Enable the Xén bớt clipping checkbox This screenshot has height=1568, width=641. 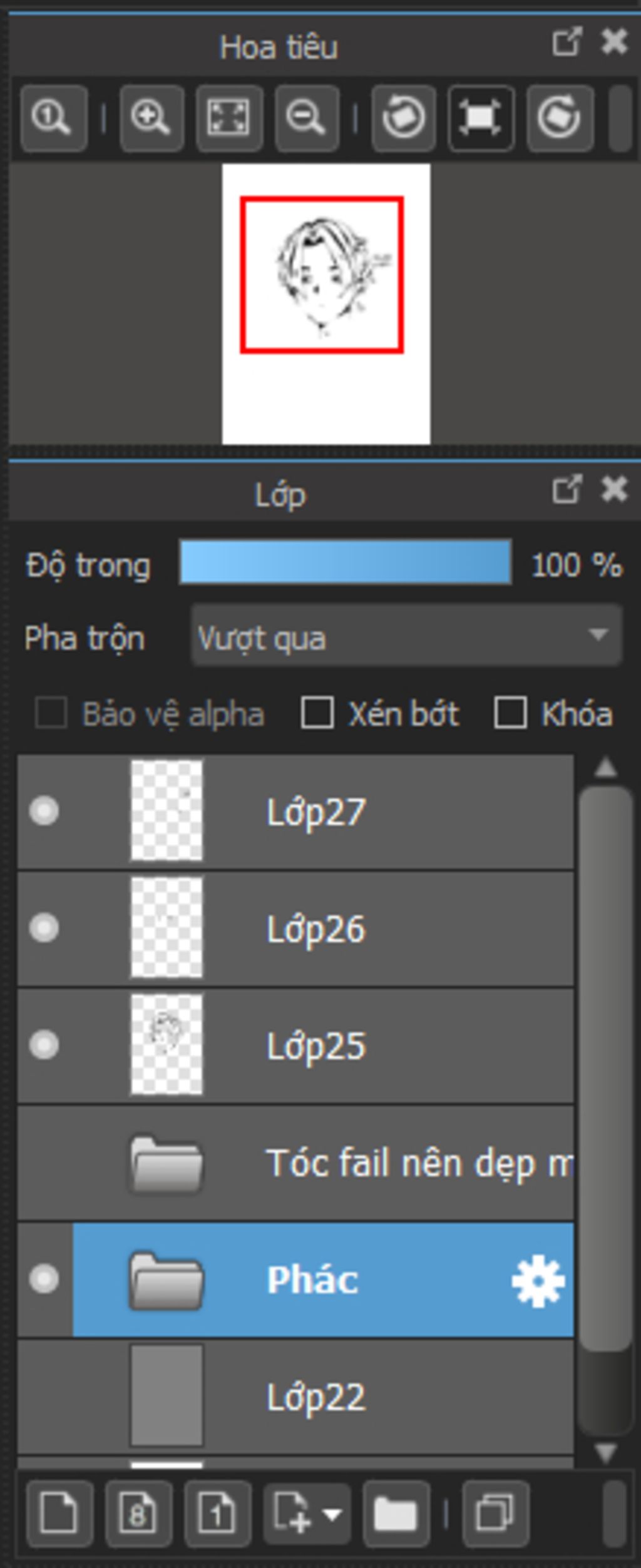317,713
